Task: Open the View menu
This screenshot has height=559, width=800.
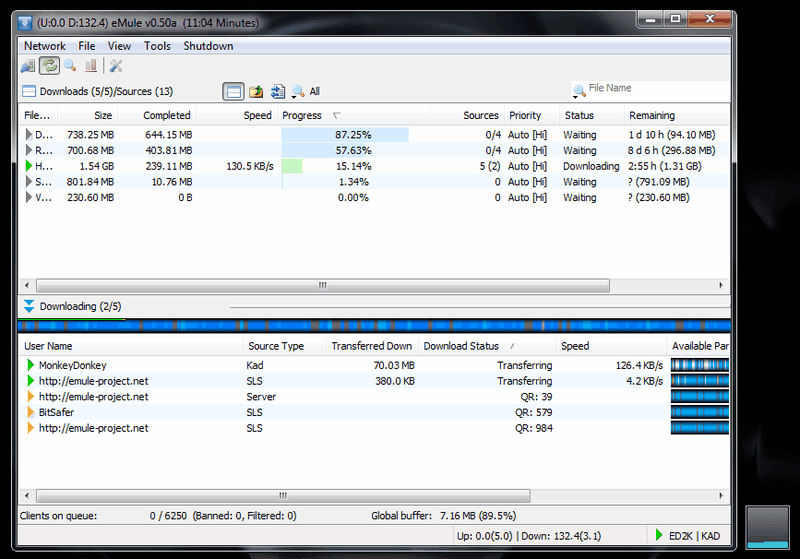Action: click(x=119, y=46)
